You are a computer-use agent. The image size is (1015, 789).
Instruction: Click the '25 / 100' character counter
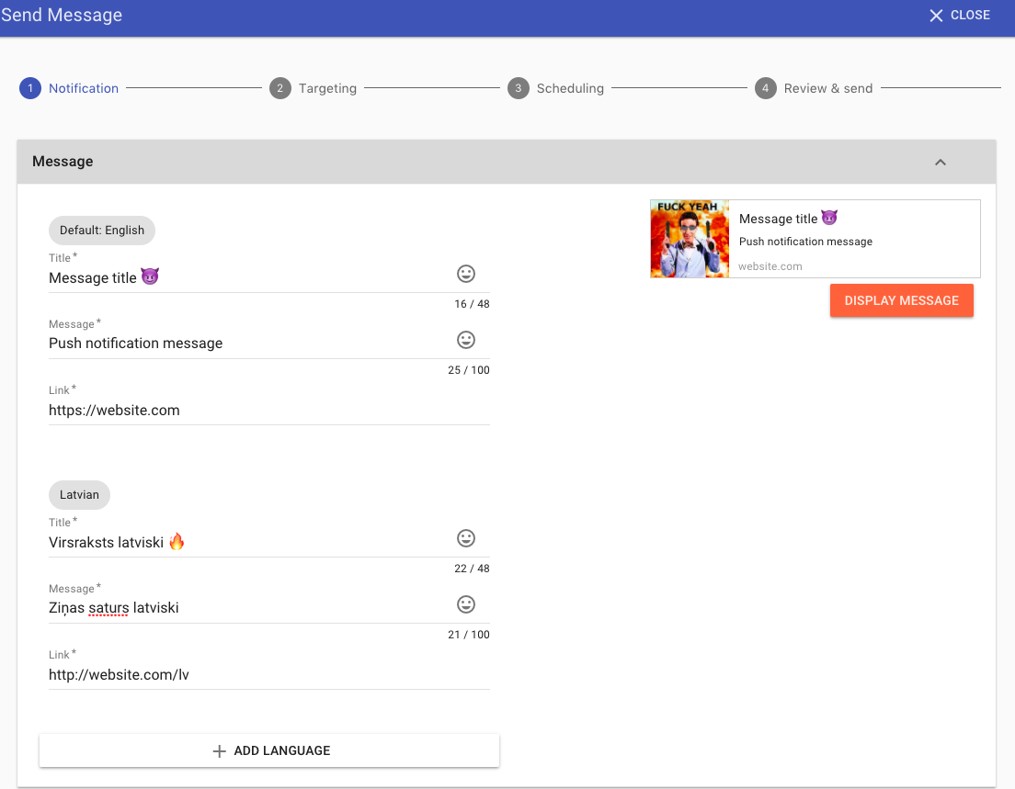tap(469, 370)
